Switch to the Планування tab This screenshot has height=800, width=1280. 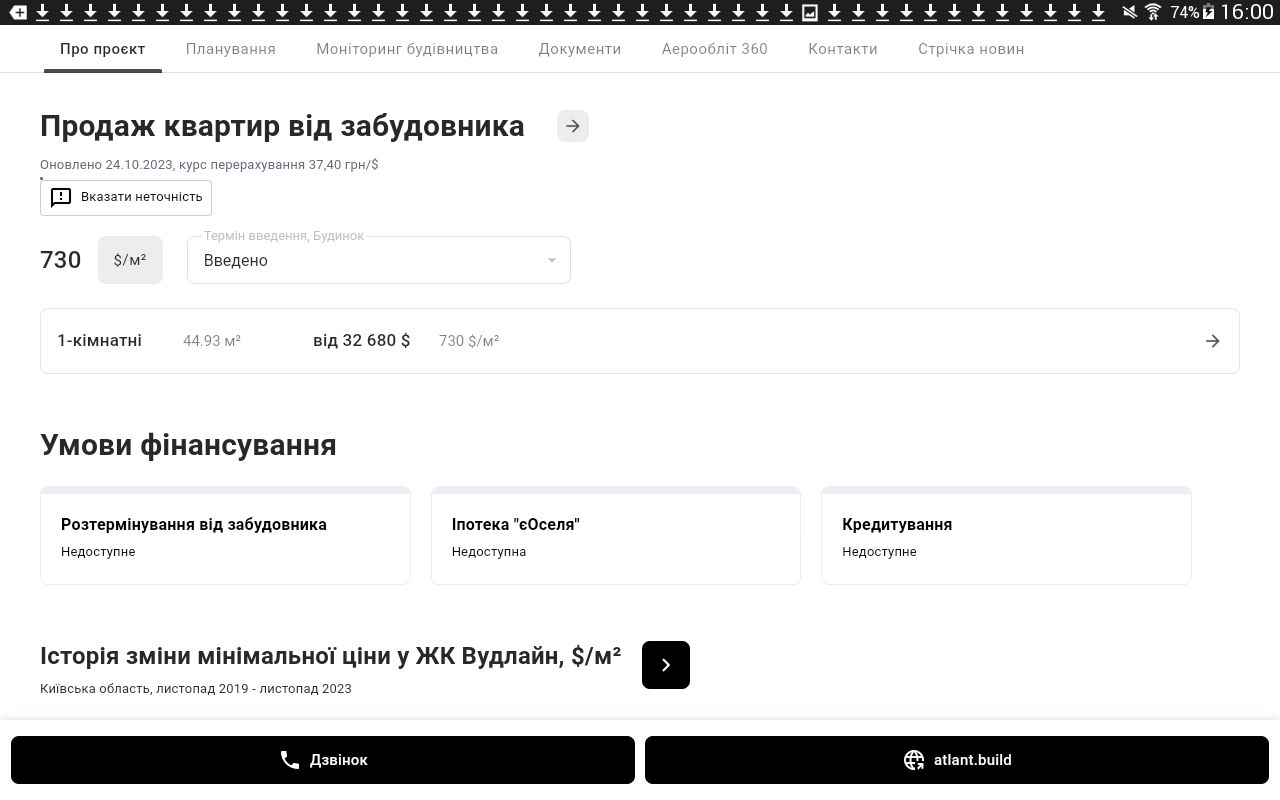click(x=230, y=49)
